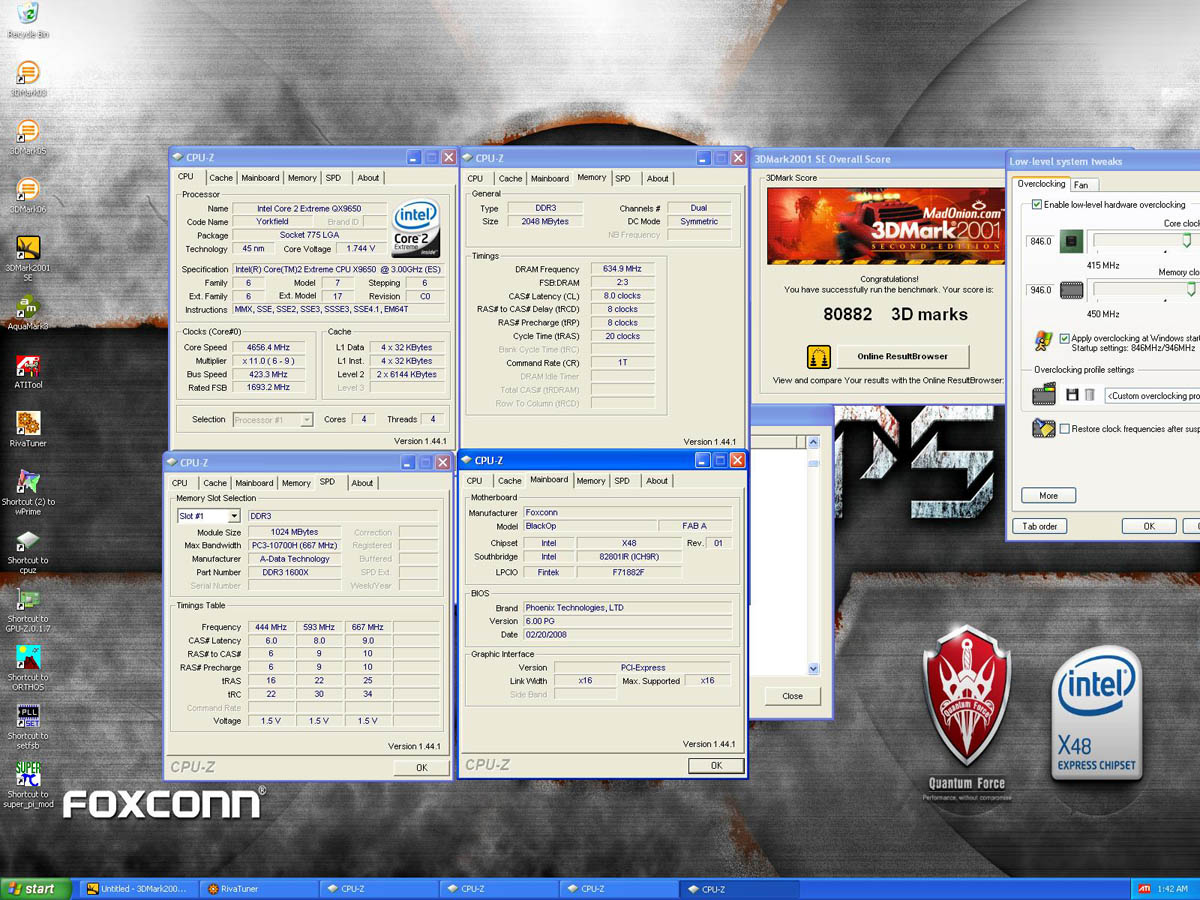Click the GPU core clock chip icon

pyautogui.click(x=1071, y=241)
